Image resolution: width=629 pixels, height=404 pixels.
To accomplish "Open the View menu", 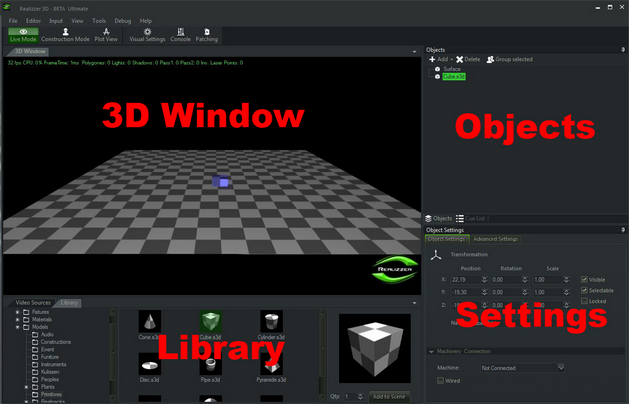I will 77,21.
